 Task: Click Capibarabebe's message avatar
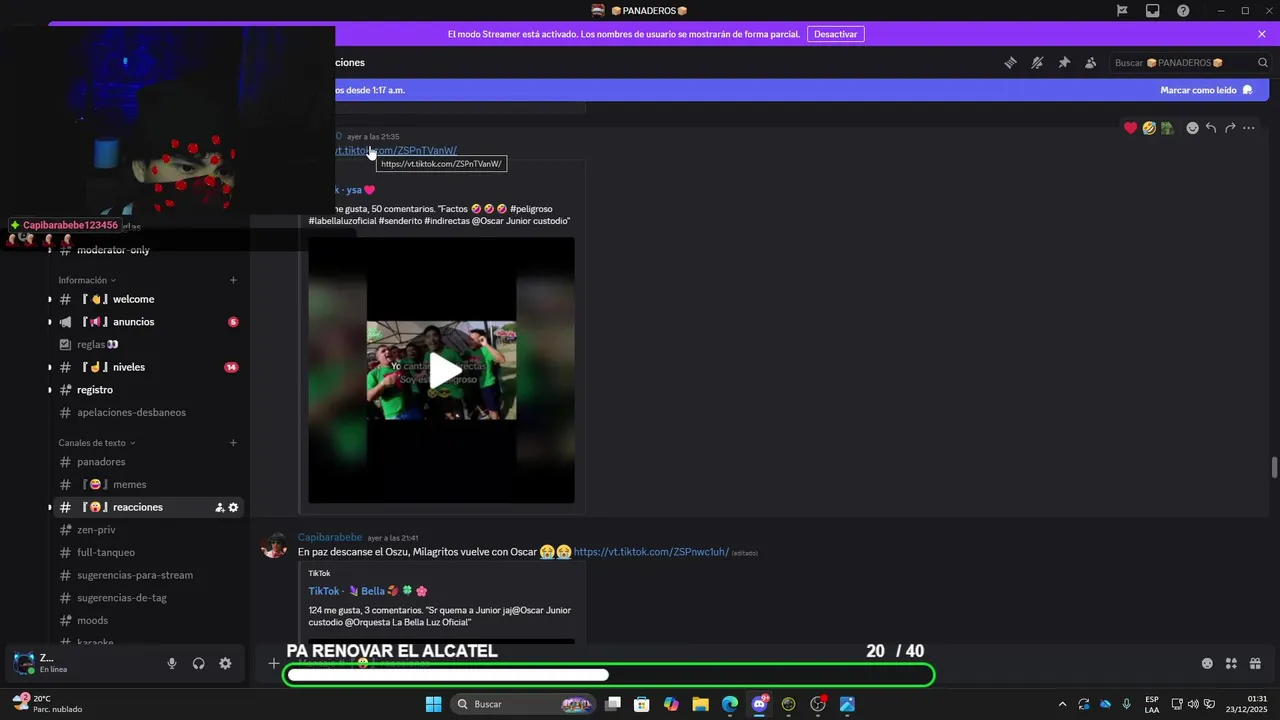tap(274, 545)
